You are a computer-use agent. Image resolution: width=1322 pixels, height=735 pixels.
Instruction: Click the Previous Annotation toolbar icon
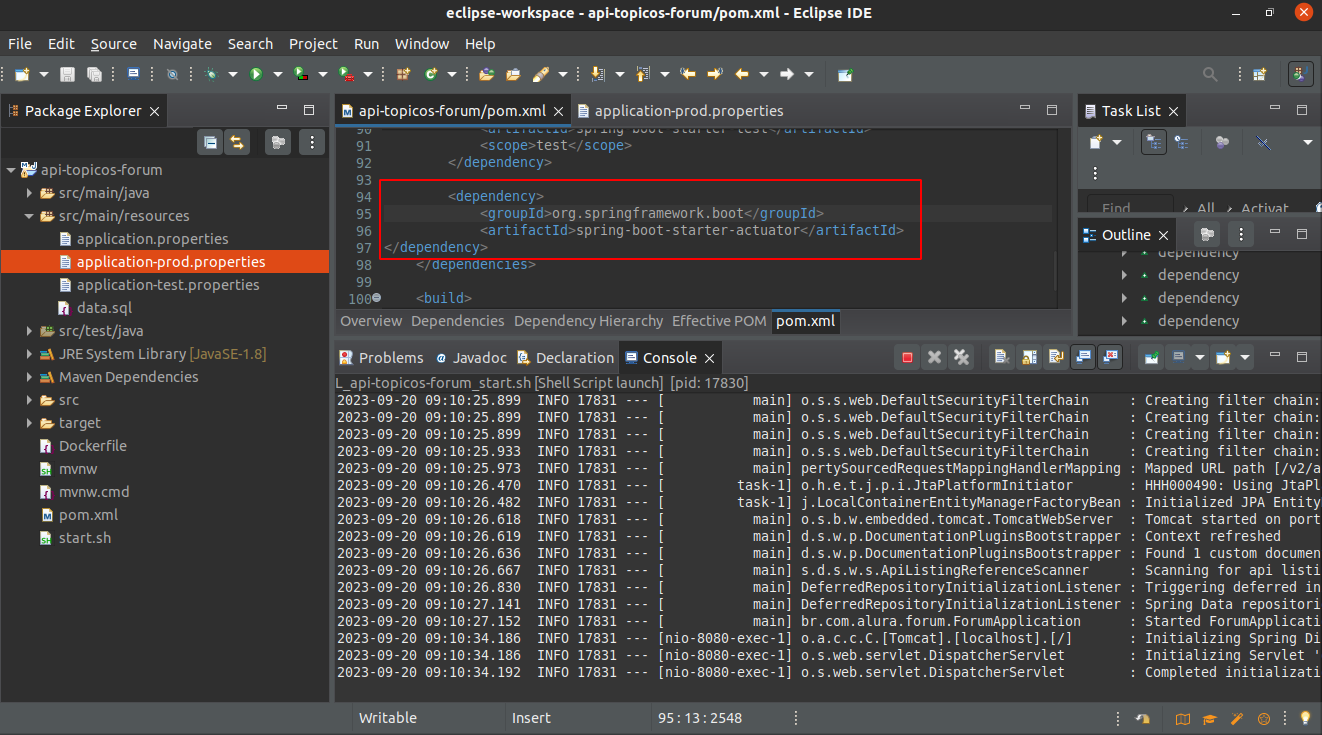[x=643, y=74]
